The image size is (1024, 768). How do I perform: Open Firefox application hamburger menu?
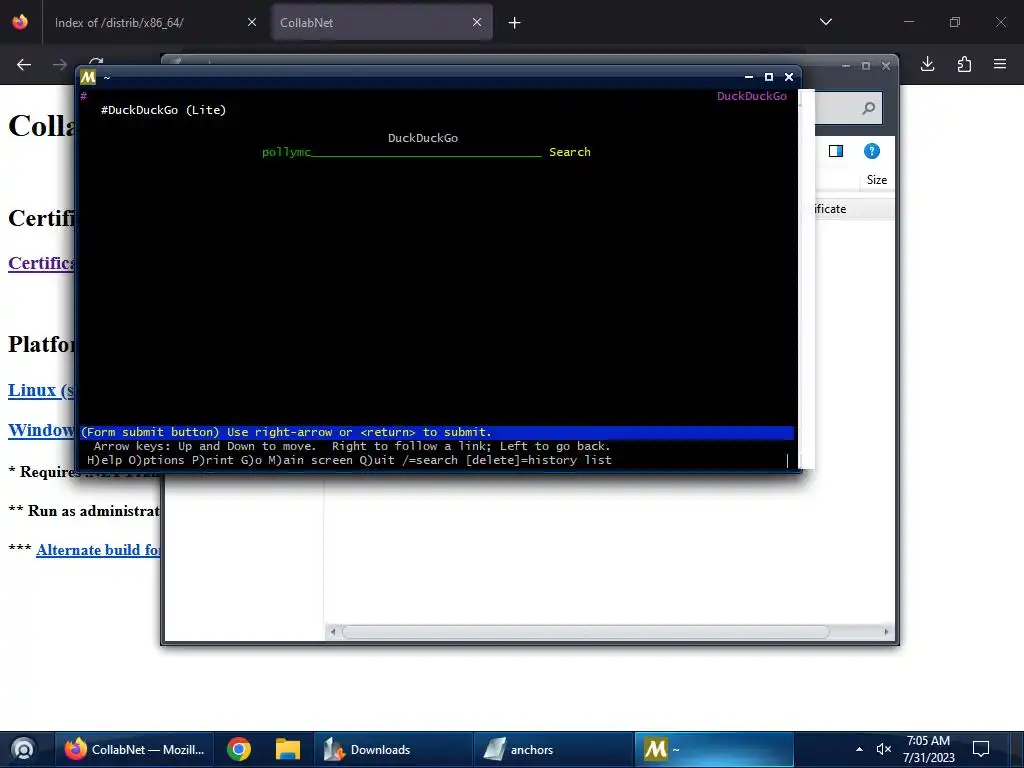click(1000, 64)
